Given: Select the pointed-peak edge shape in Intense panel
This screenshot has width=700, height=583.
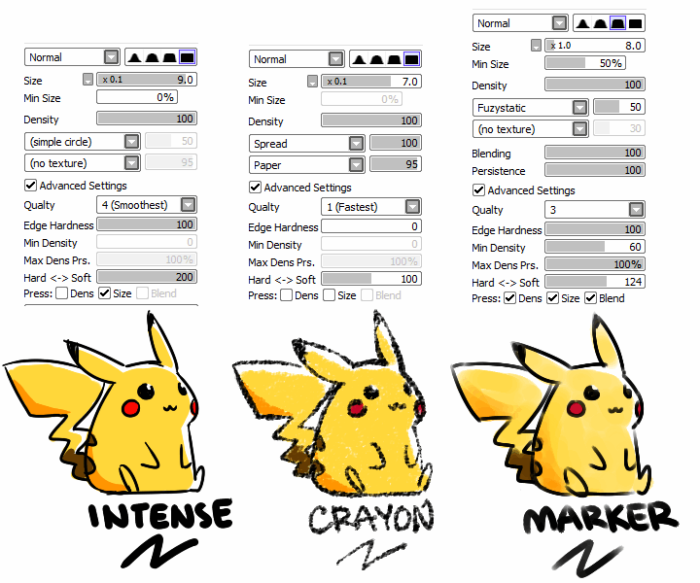Looking at the screenshot, I should click(134, 57).
